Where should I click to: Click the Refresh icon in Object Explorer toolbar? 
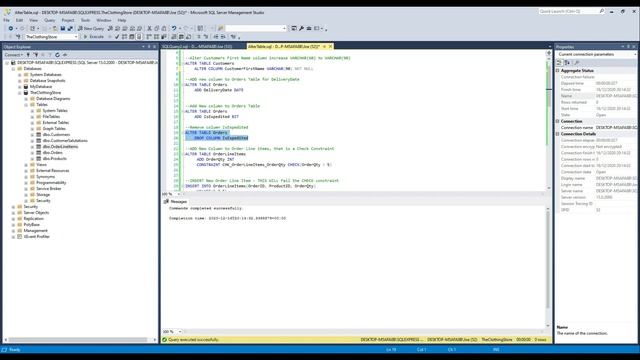tap(57, 55)
